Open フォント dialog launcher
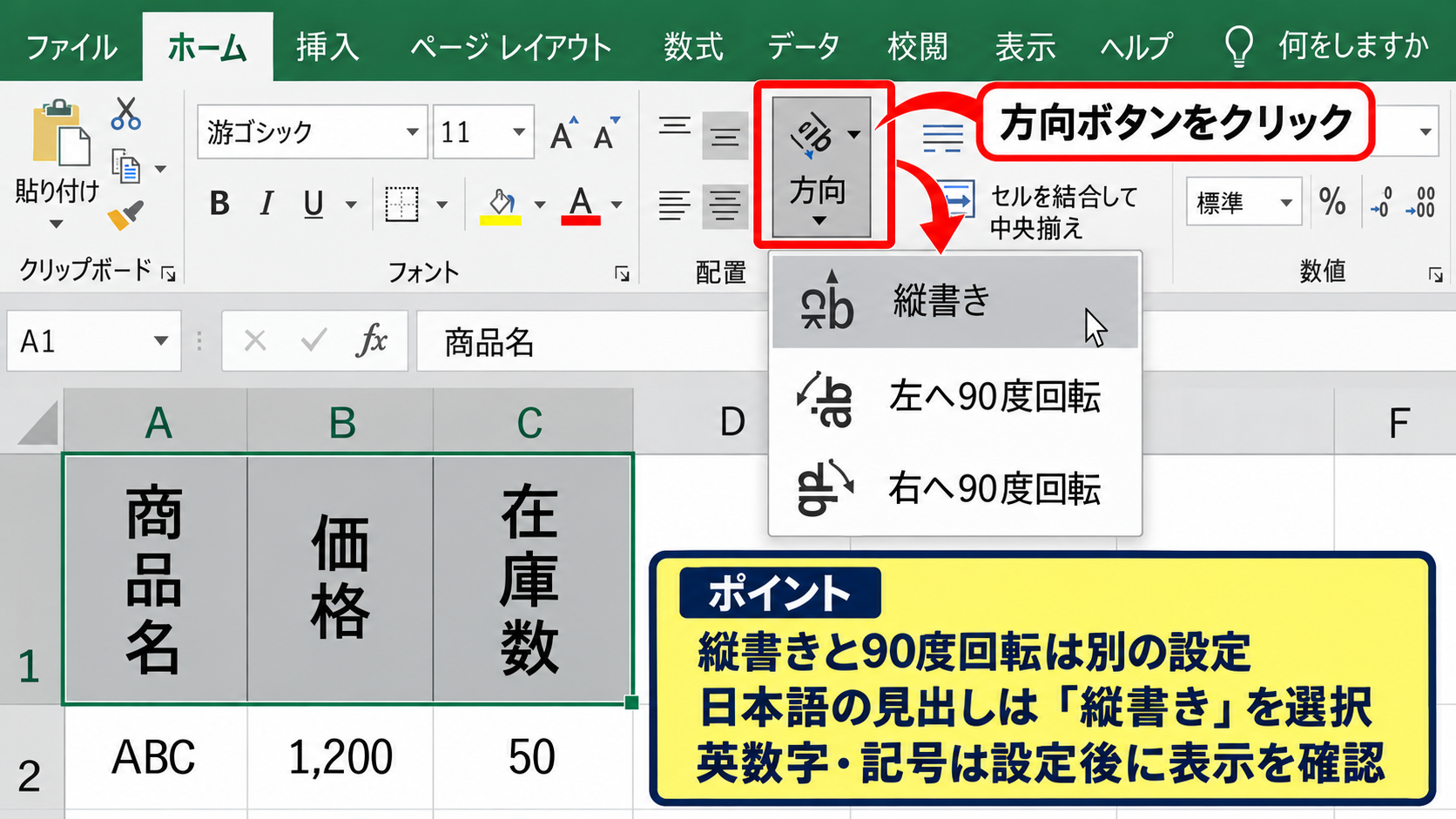 click(x=622, y=274)
